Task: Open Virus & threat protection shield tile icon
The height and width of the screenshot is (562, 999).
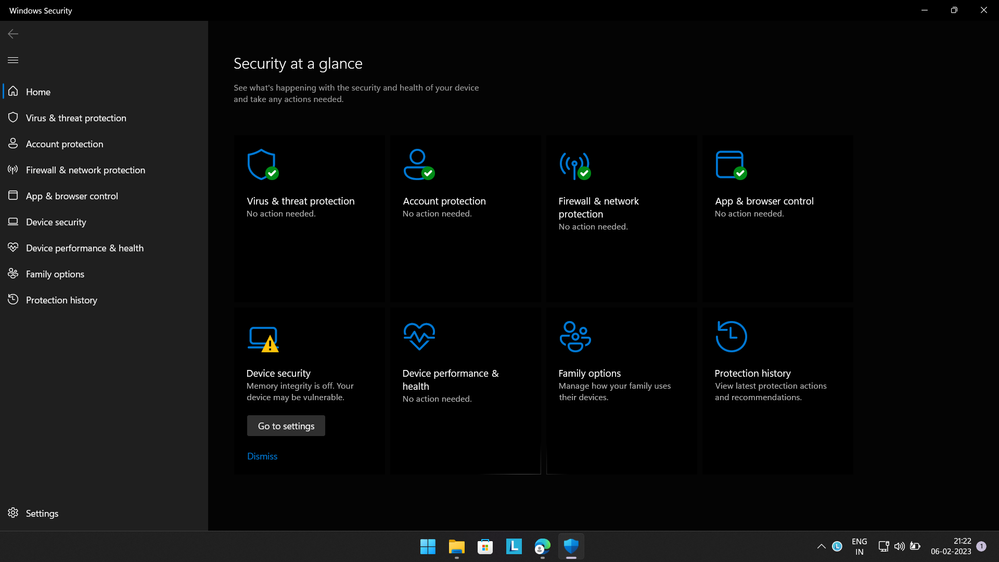Action: point(262,165)
